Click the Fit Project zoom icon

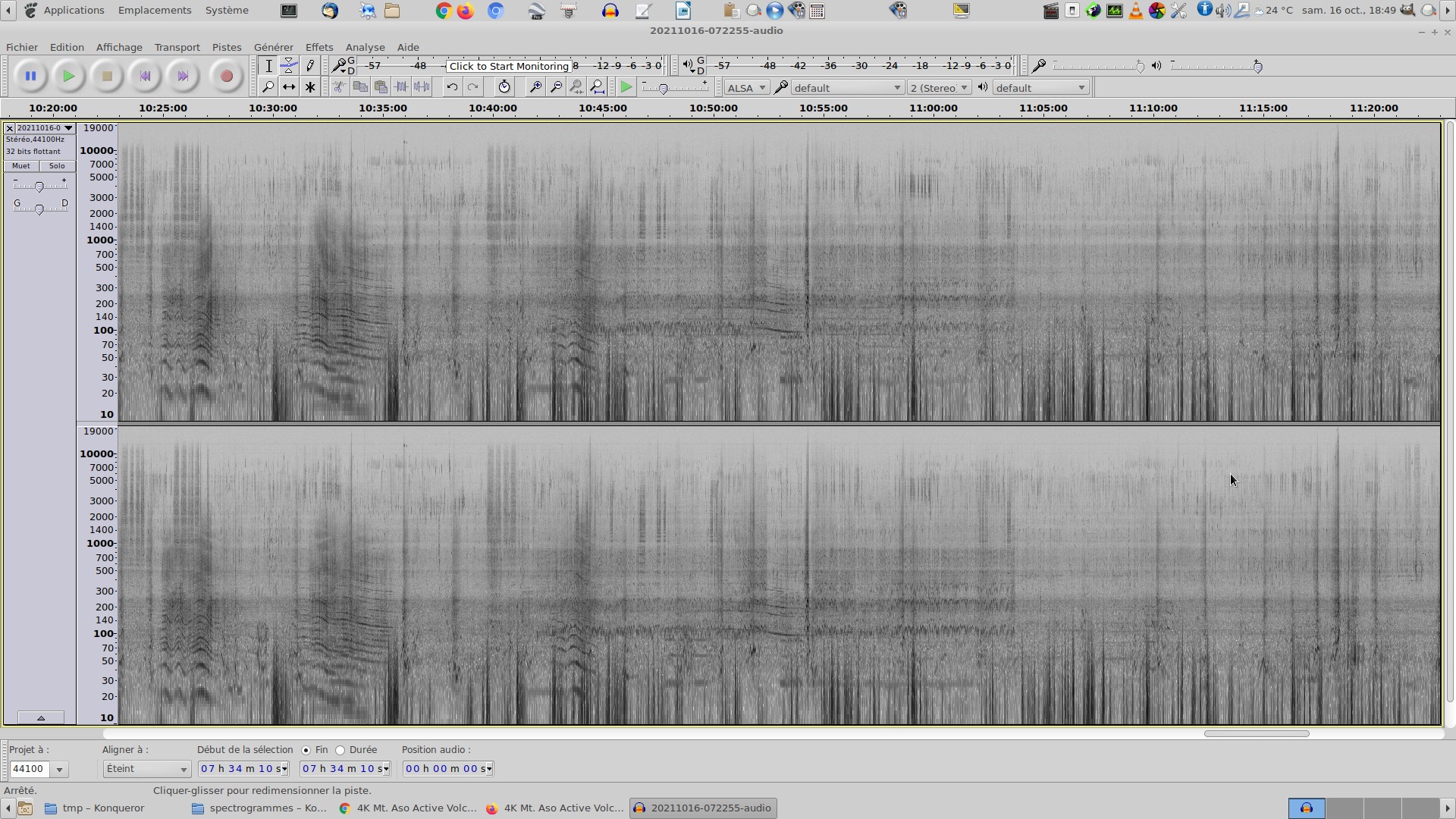tap(598, 87)
